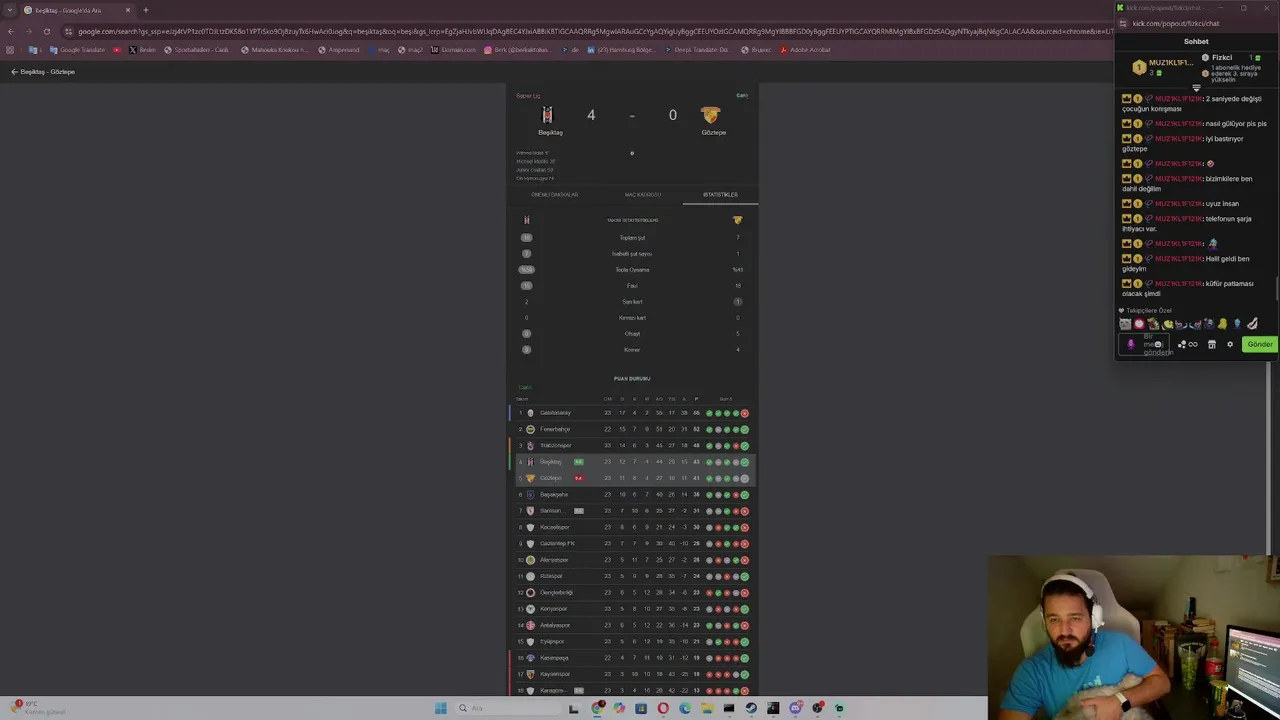Screen dimensions: 1280x720
Task: Open the Domain.com bookmark
Action: pos(454,49)
